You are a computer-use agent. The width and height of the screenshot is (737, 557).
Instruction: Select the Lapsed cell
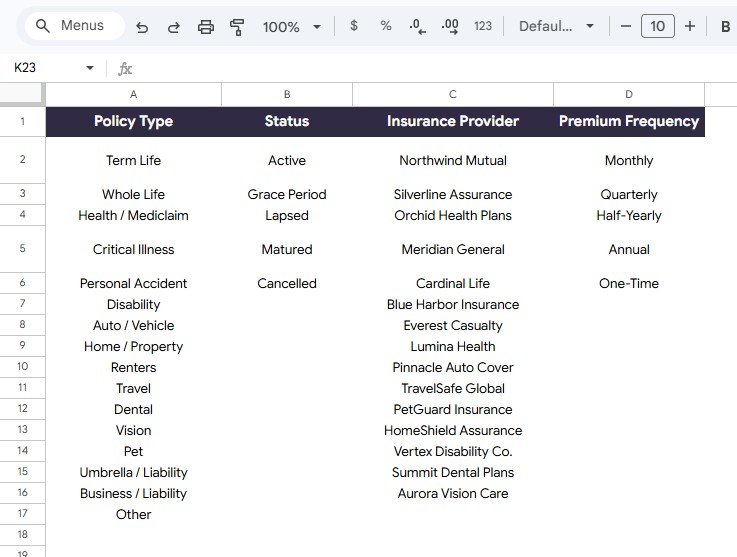(287, 215)
